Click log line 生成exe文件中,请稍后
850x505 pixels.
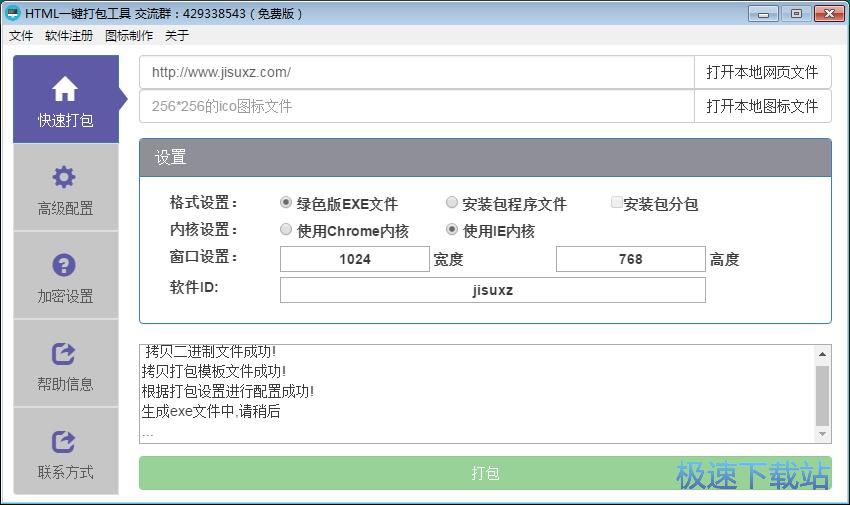[211, 411]
